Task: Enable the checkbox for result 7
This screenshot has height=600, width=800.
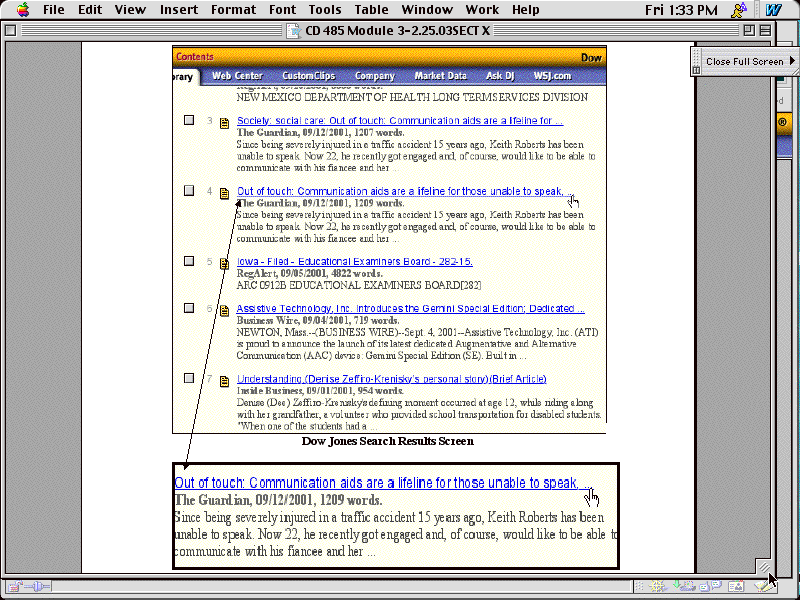Action: (x=189, y=378)
